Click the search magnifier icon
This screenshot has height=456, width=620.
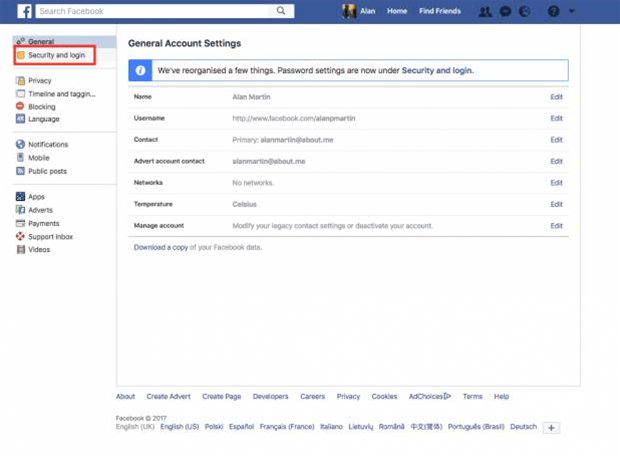point(281,11)
